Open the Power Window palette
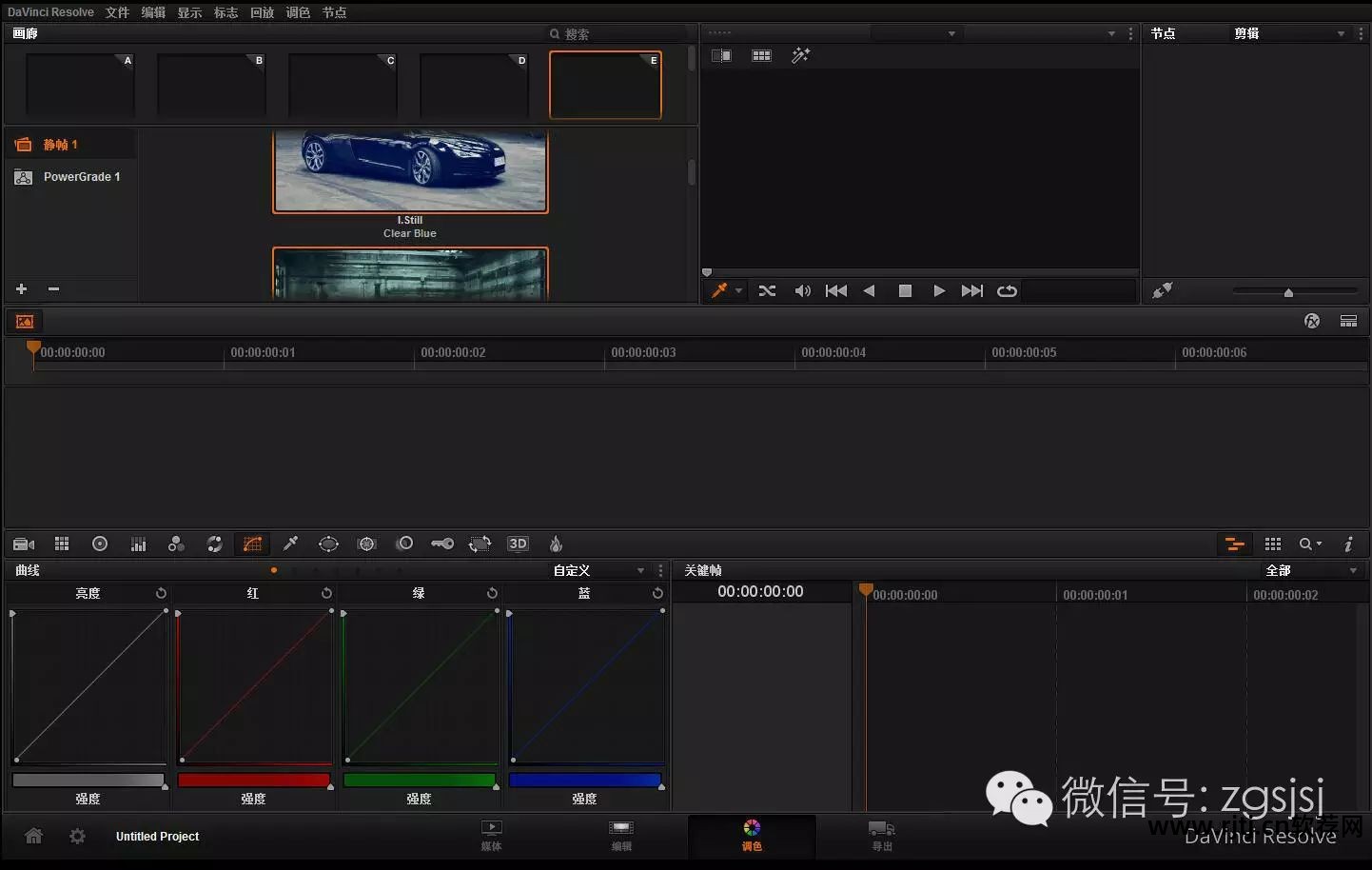Screen dimensions: 1372x870 point(328,544)
